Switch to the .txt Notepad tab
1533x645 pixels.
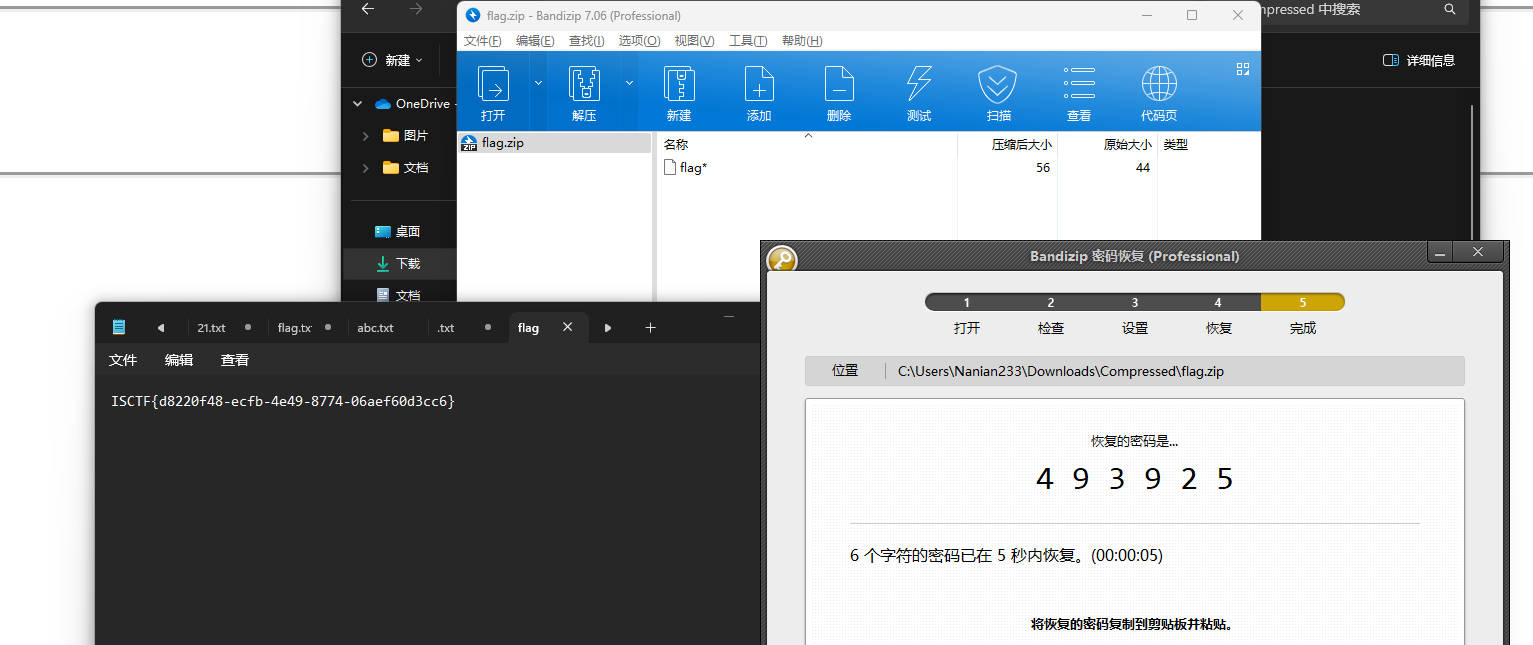tap(464, 327)
